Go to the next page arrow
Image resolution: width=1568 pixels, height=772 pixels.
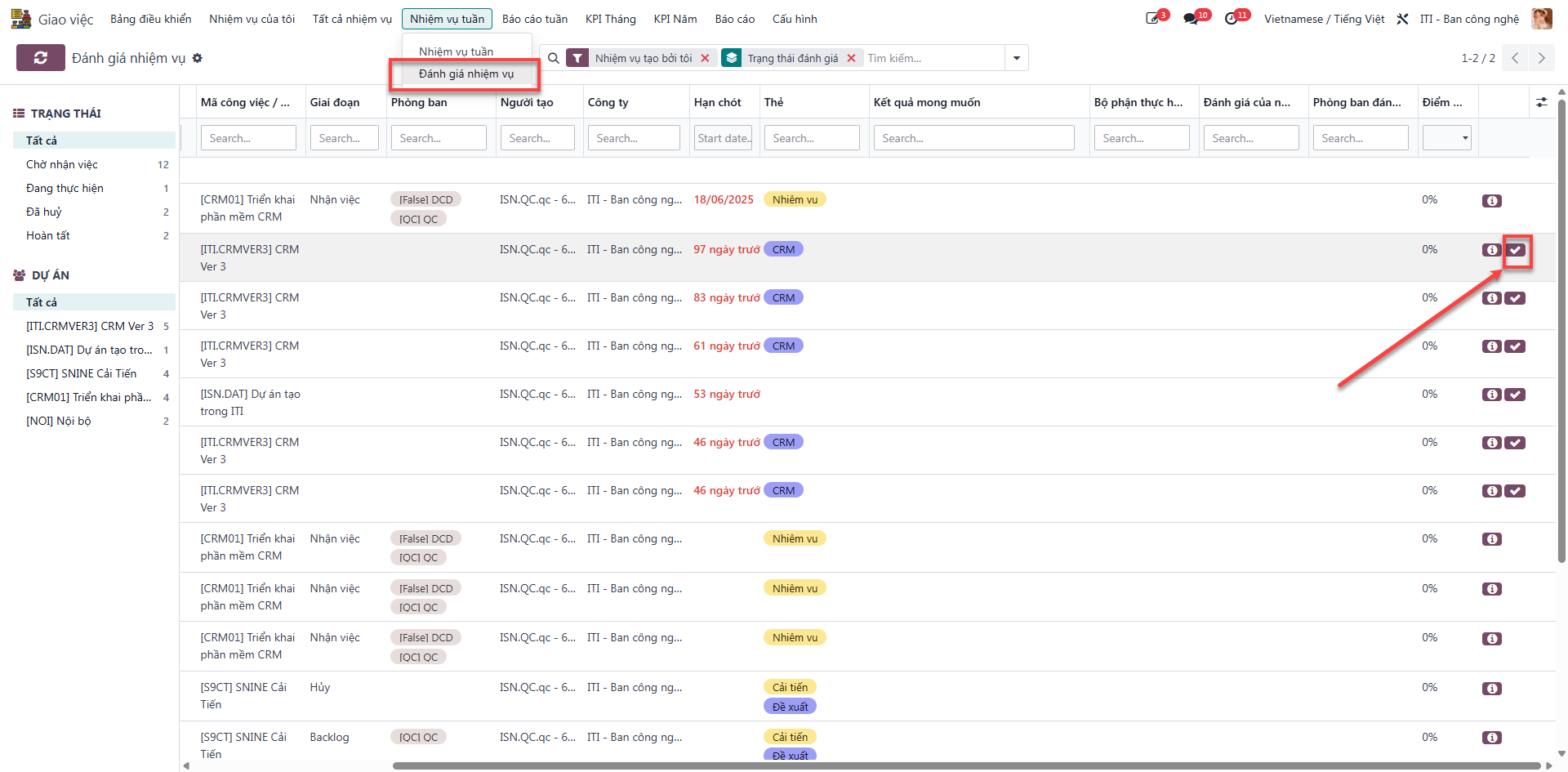1541,58
